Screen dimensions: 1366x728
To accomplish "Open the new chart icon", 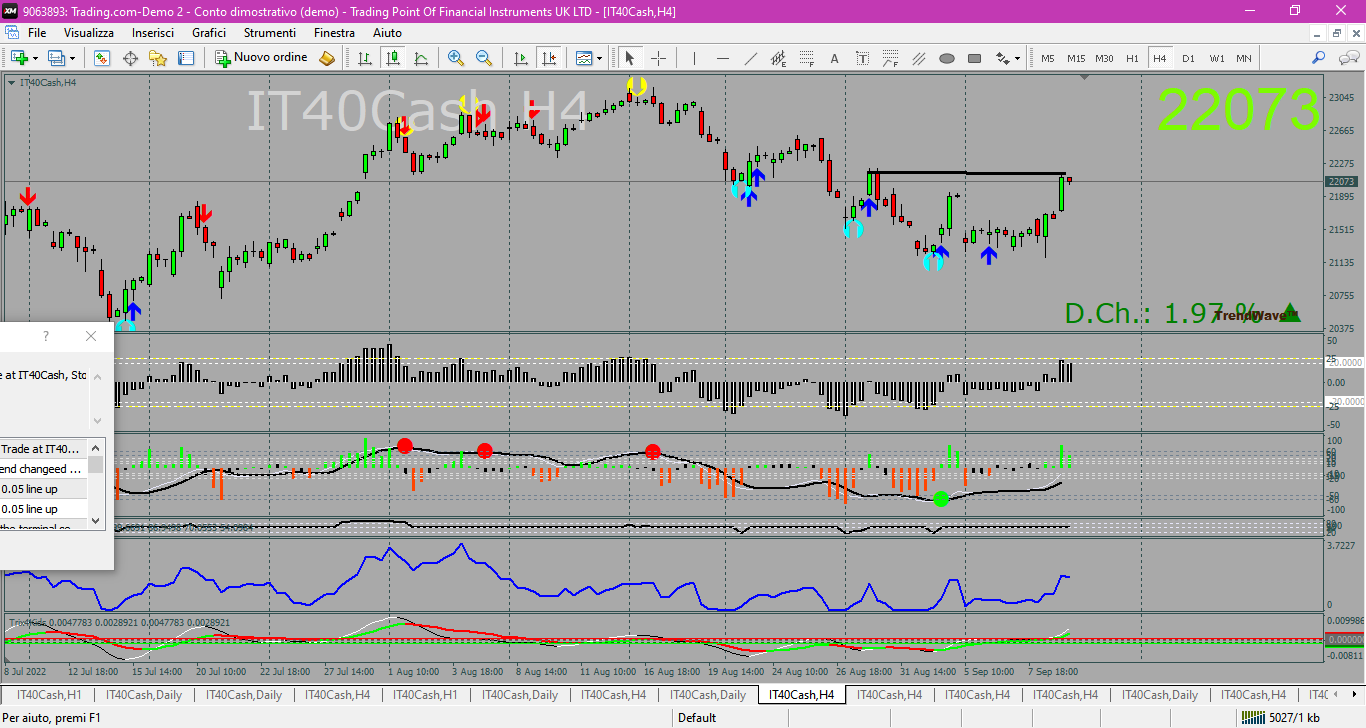I will tap(18, 58).
